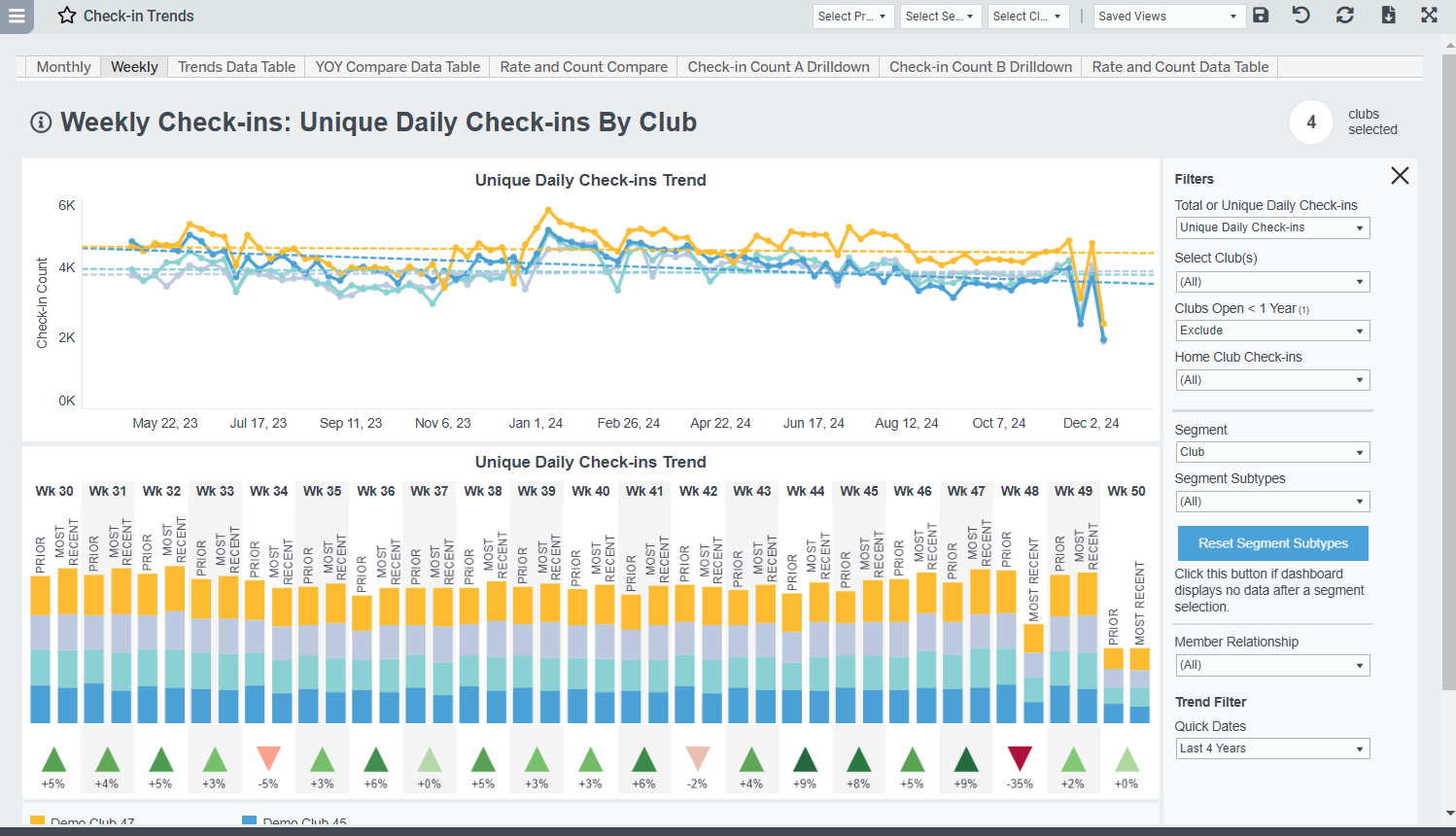
Task: Open the hamburger navigation menu
Action: coord(17,17)
